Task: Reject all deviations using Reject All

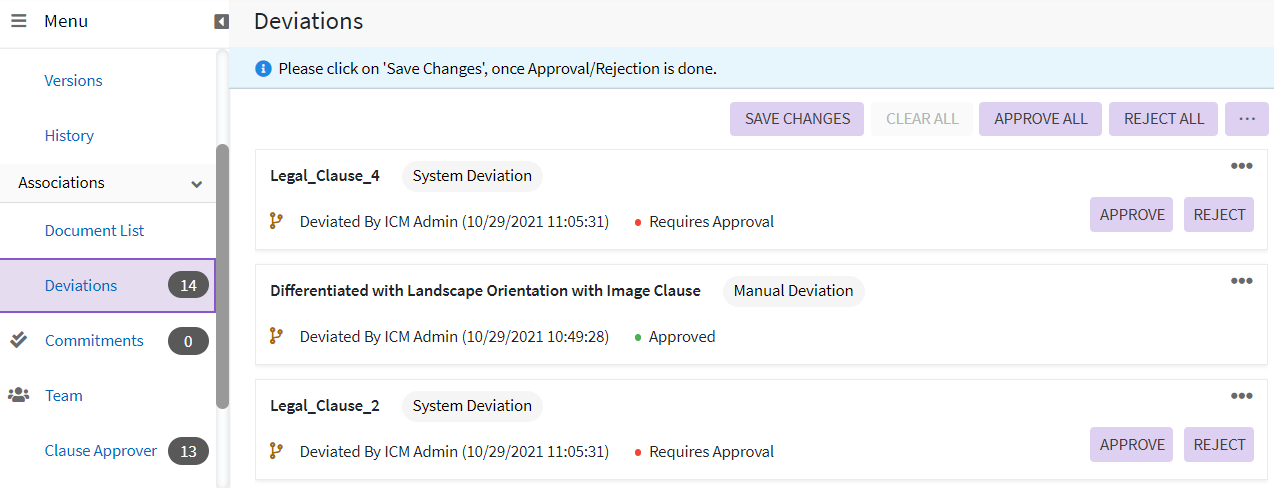Action: coord(1163,118)
